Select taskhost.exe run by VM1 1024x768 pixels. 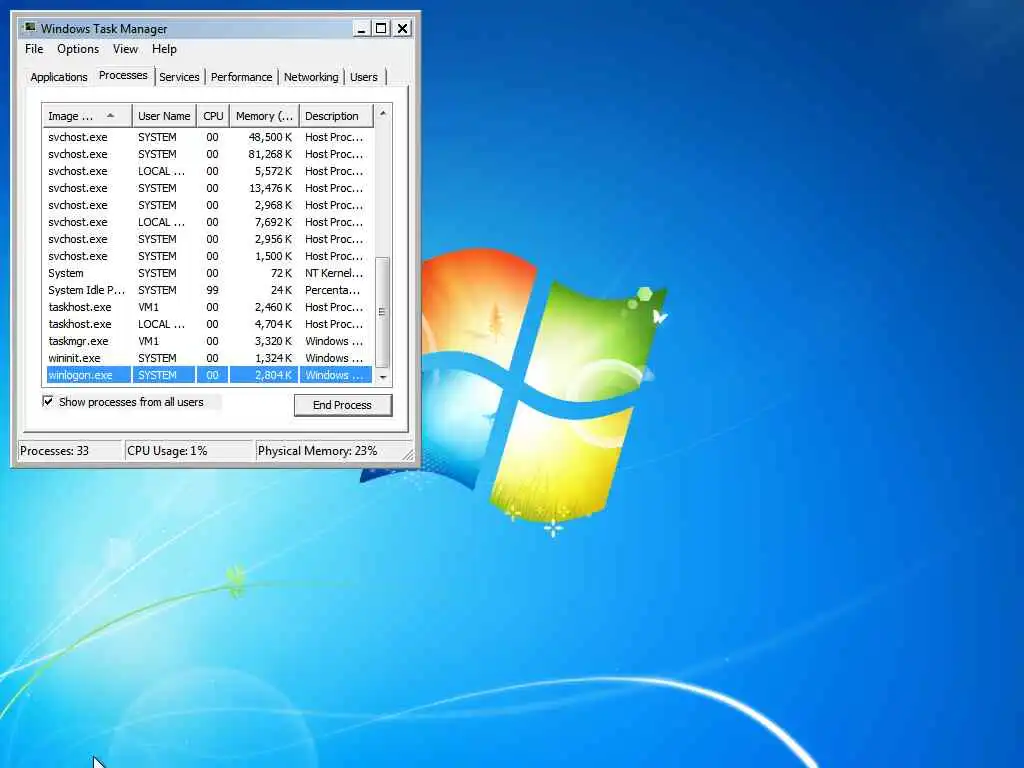pyautogui.click(x=209, y=307)
